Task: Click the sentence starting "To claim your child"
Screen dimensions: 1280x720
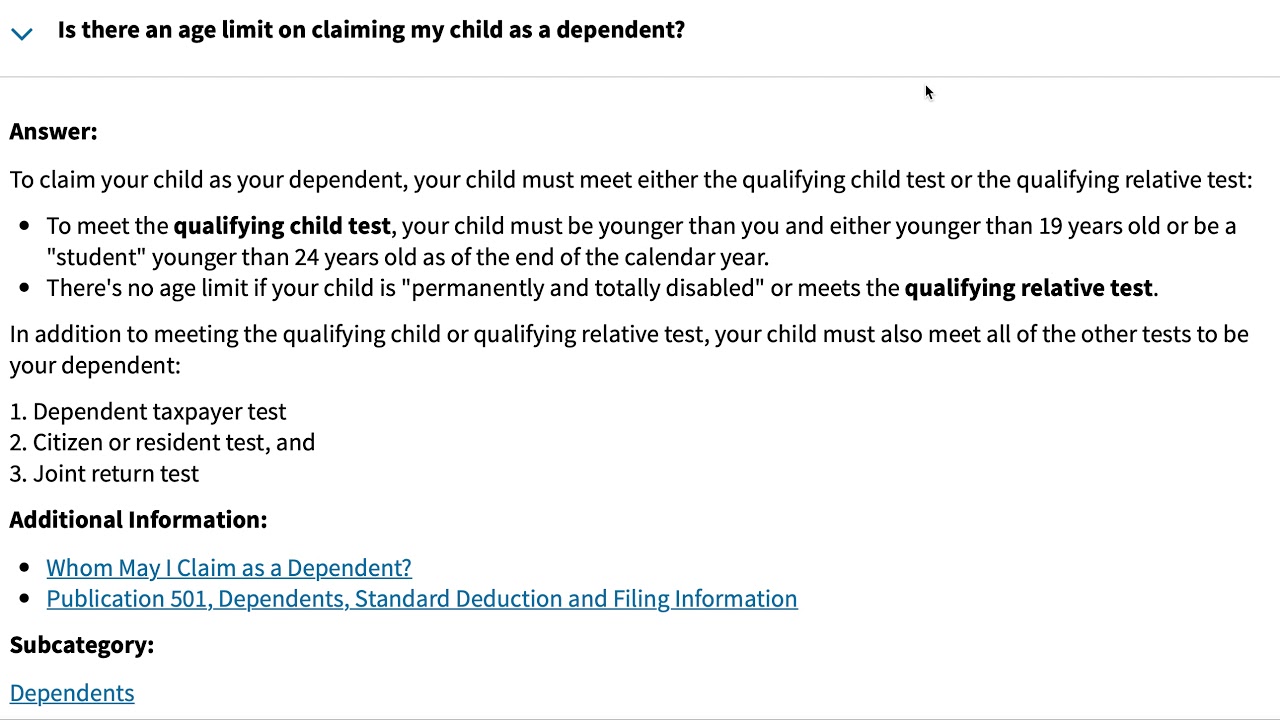Action: pos(630,180)
